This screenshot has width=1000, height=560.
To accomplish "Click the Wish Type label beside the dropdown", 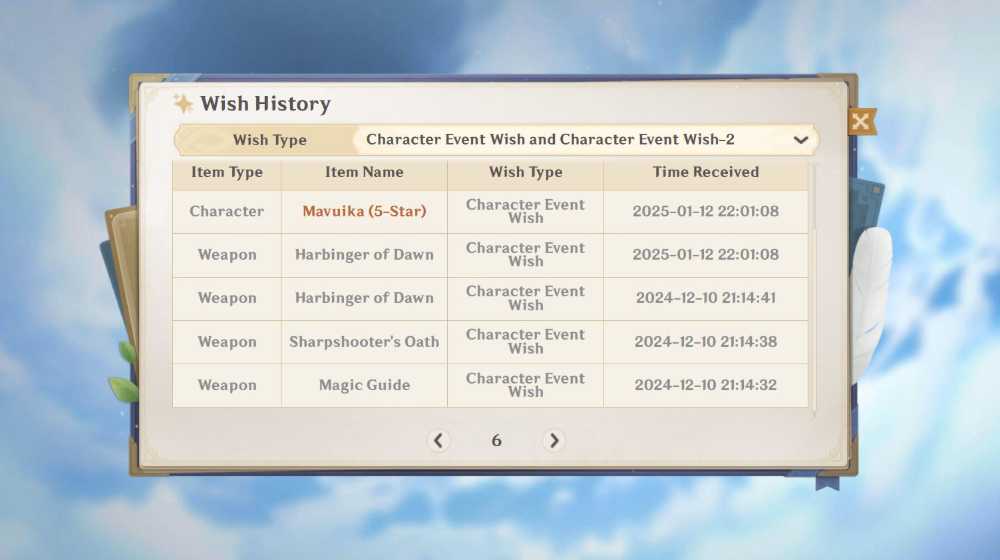I will 270,140.
